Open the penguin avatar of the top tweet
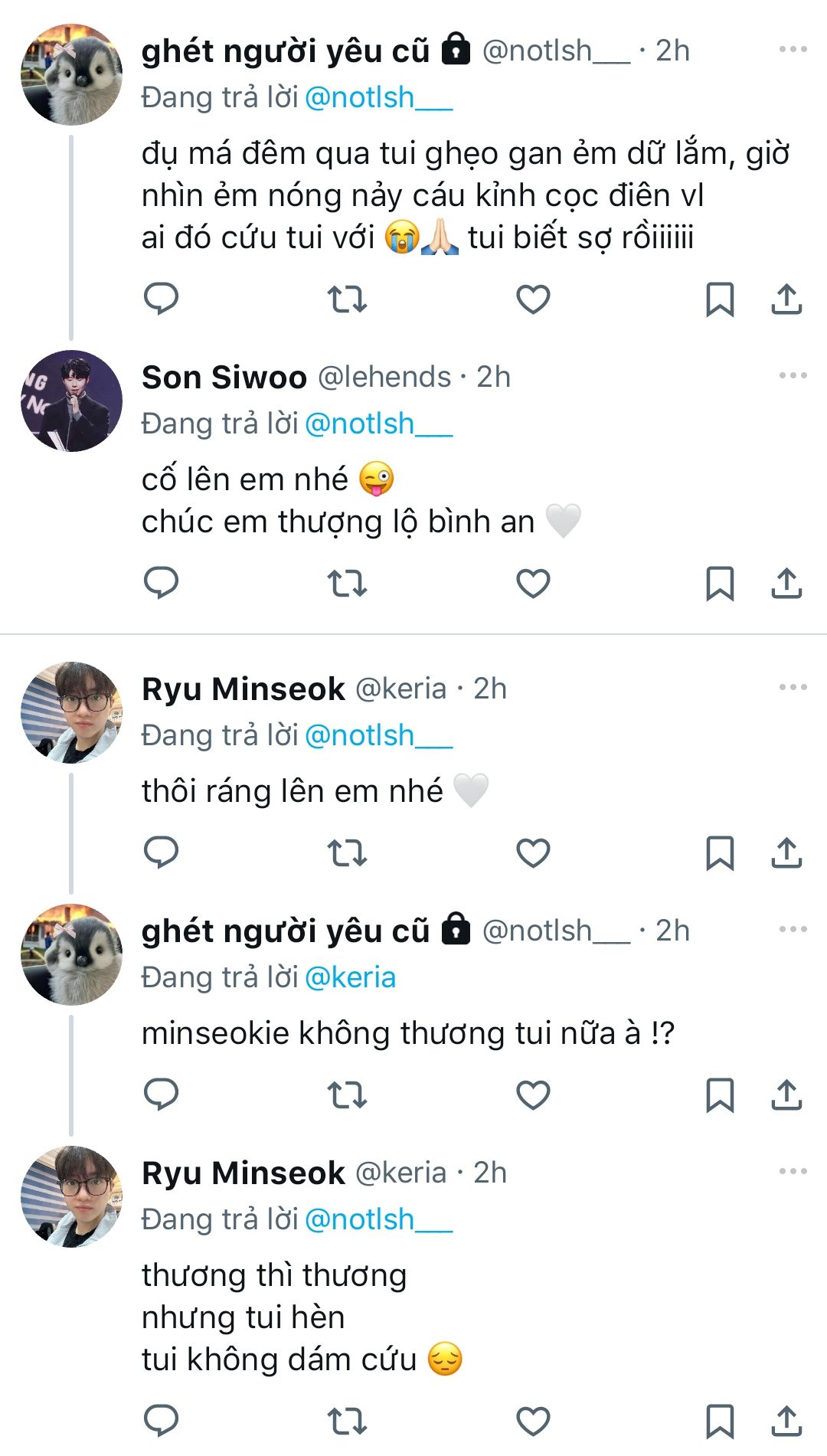The height and width of the screenshot is (1456, 827). click(x=71, y=74)
